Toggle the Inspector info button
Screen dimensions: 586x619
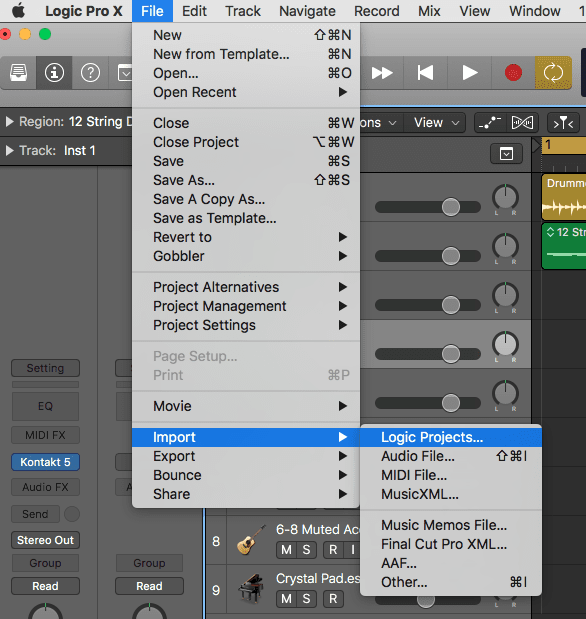(x=54, y=73)
